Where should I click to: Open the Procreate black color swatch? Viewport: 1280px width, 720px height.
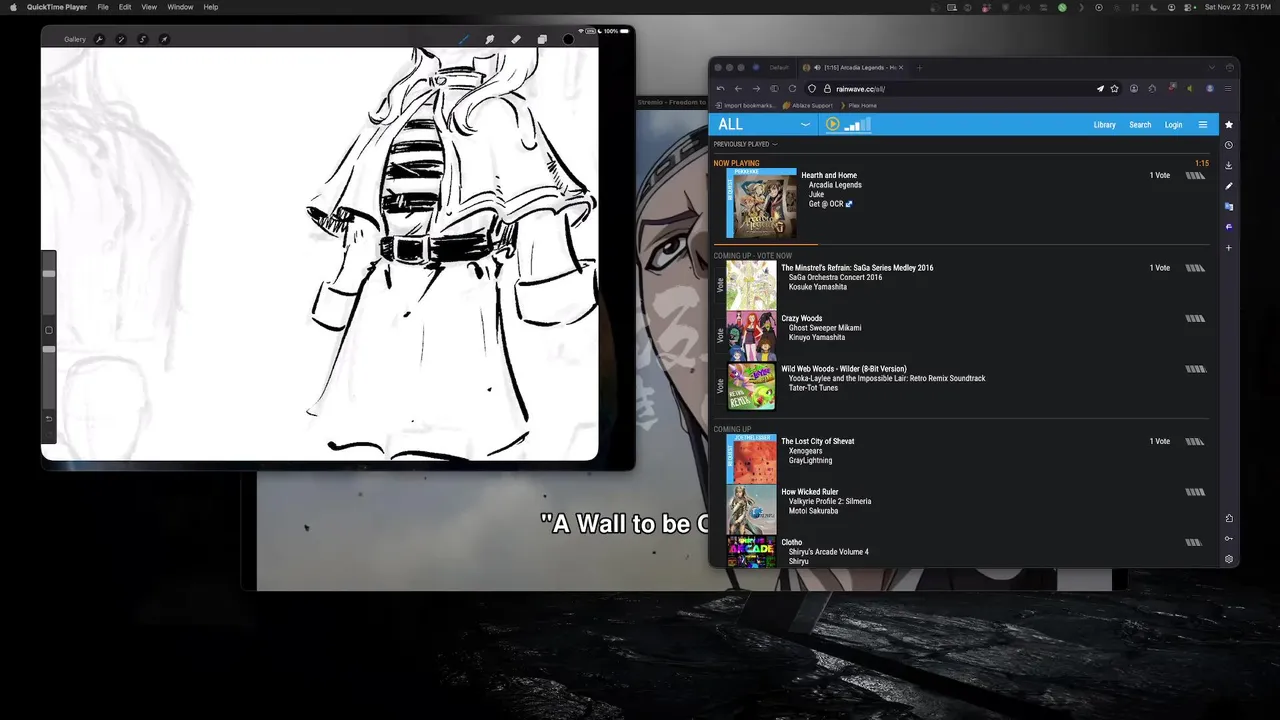tap(568, 39)
